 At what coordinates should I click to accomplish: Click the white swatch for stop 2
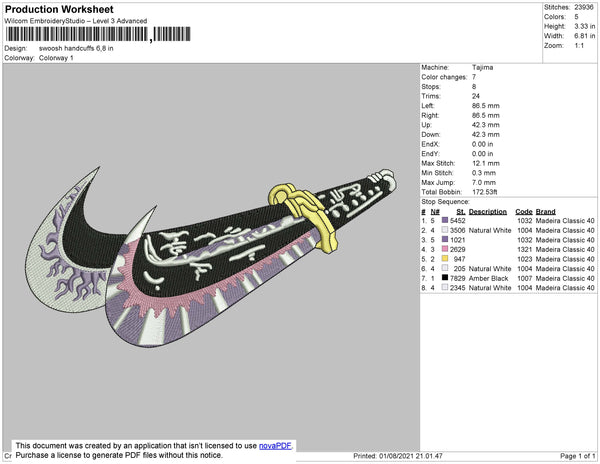445,230
